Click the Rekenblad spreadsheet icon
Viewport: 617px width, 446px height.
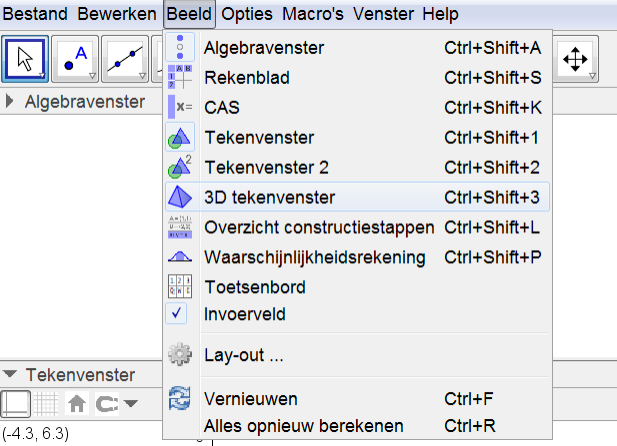tap(180, 77)
